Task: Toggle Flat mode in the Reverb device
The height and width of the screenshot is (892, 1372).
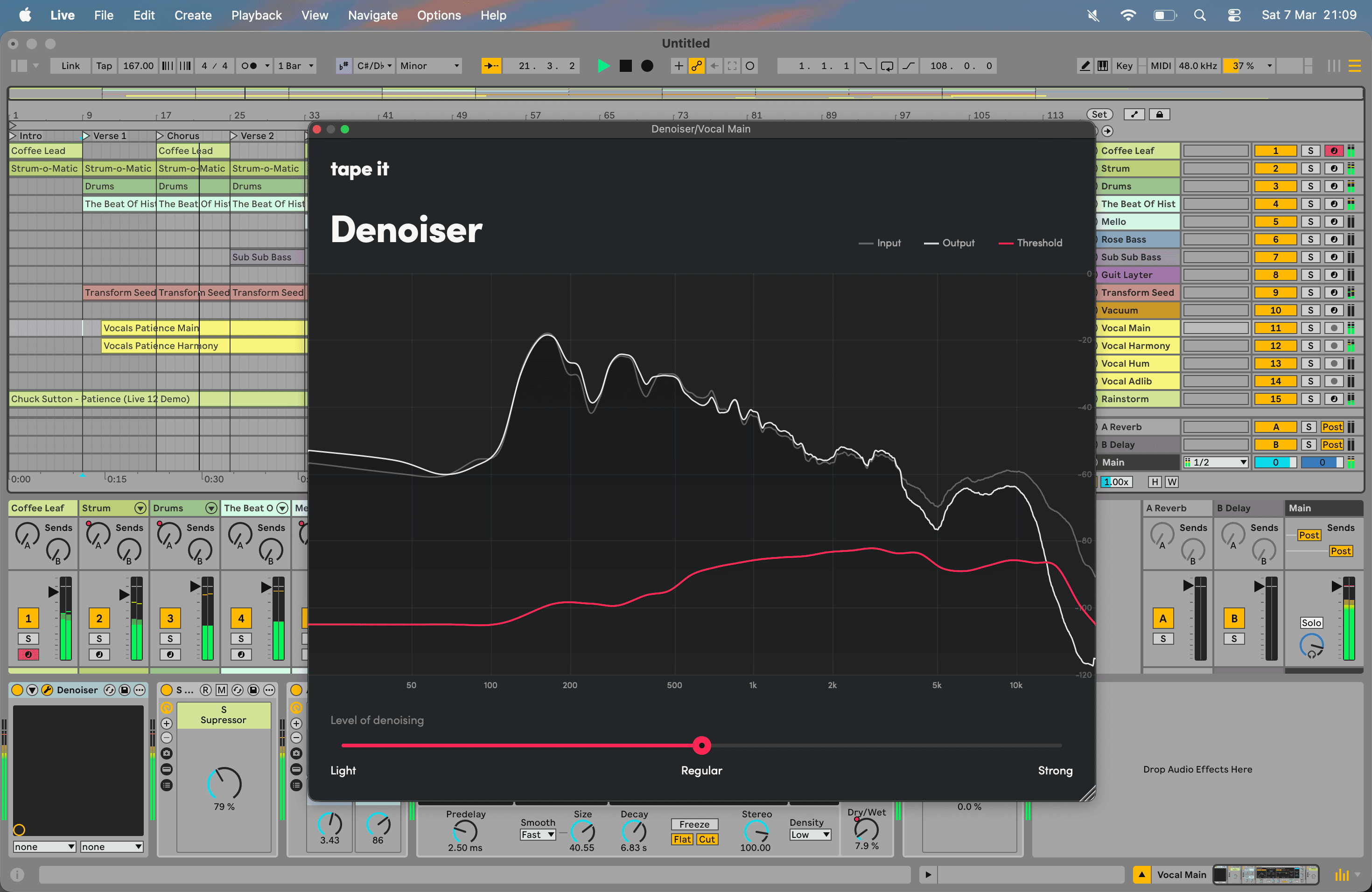Action: point(683,840)
